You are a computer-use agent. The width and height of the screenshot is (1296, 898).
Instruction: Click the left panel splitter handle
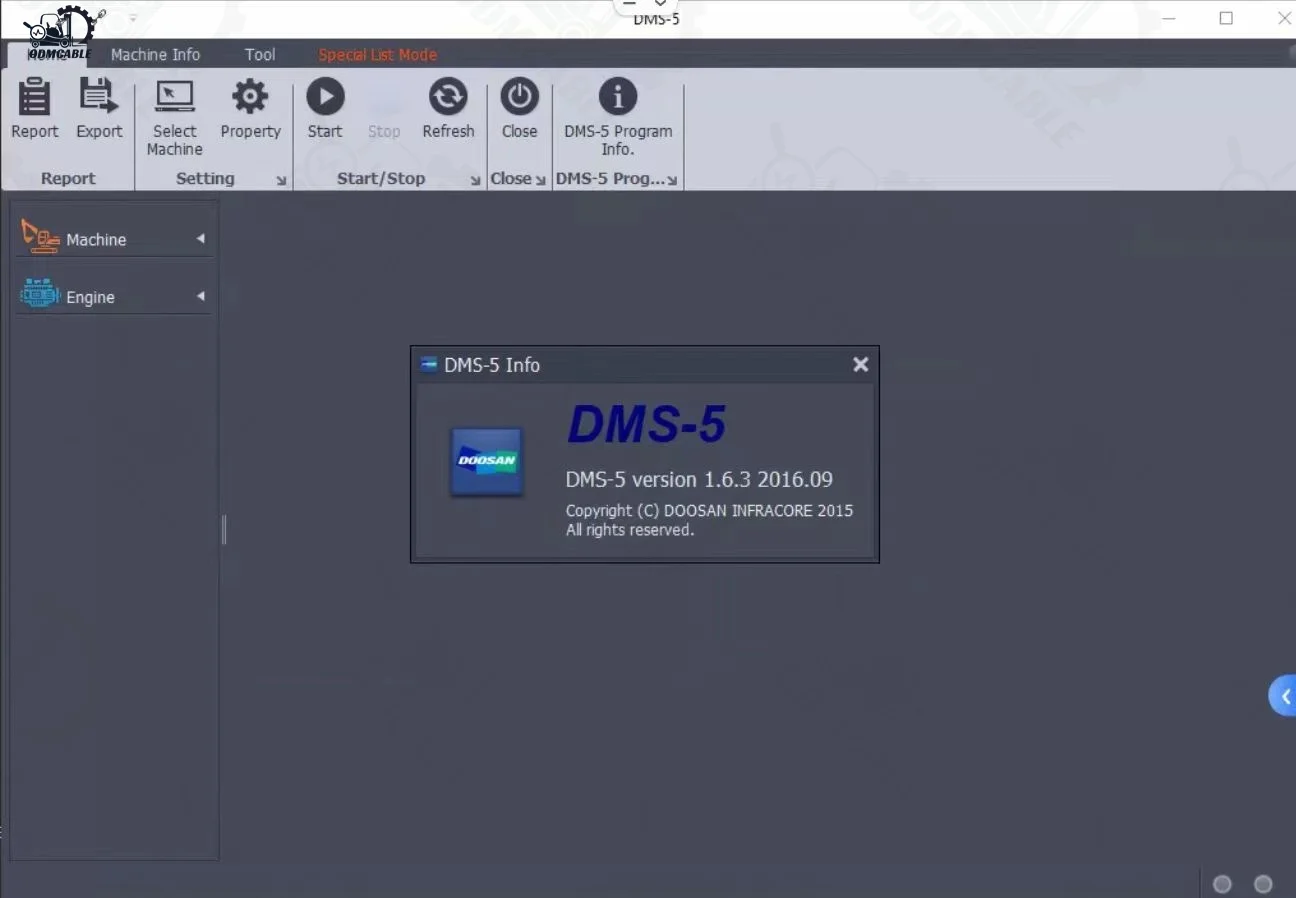point(224,530)
